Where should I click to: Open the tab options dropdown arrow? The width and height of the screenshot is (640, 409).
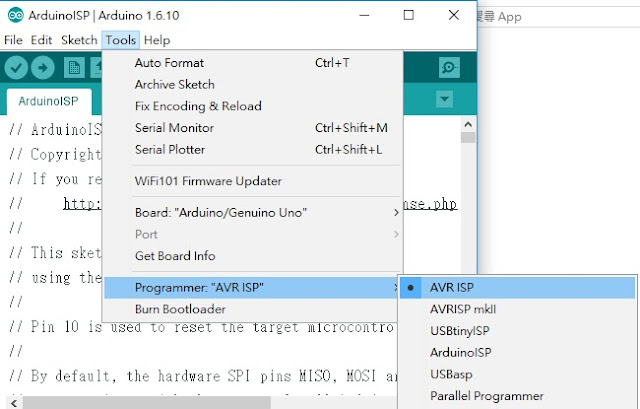[x=444, y=99]
